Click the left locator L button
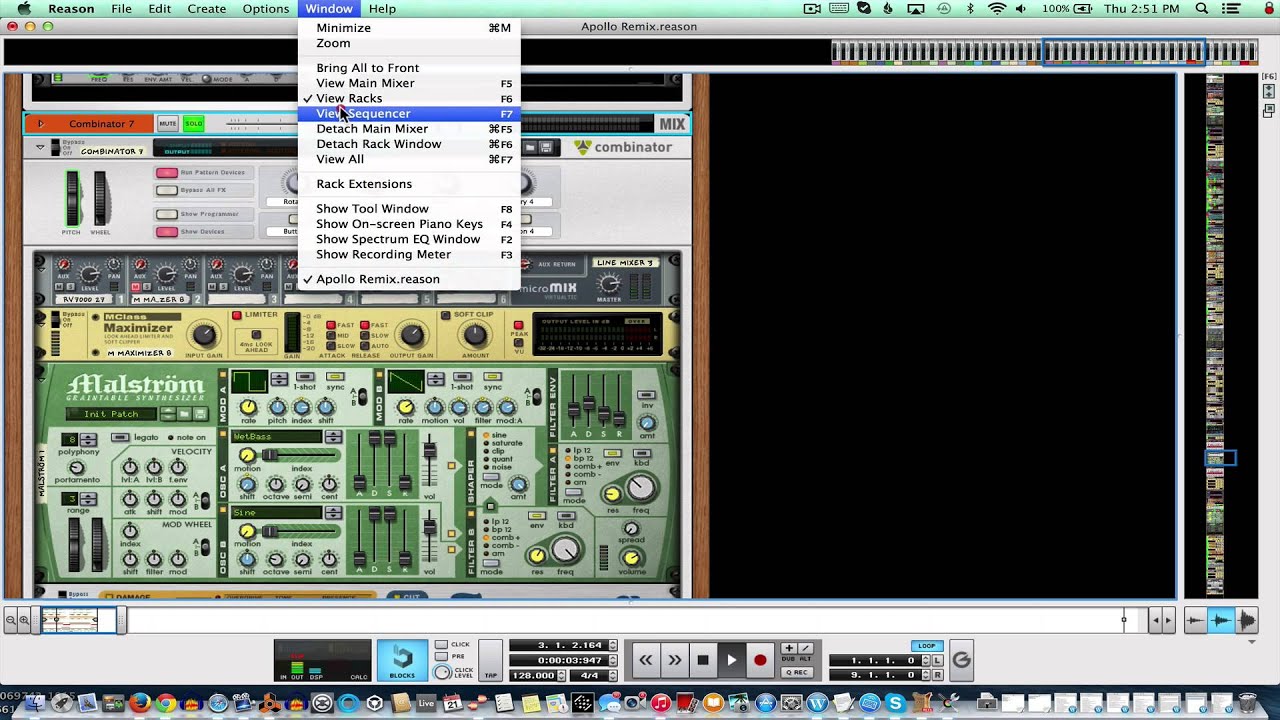 point(937,661)
